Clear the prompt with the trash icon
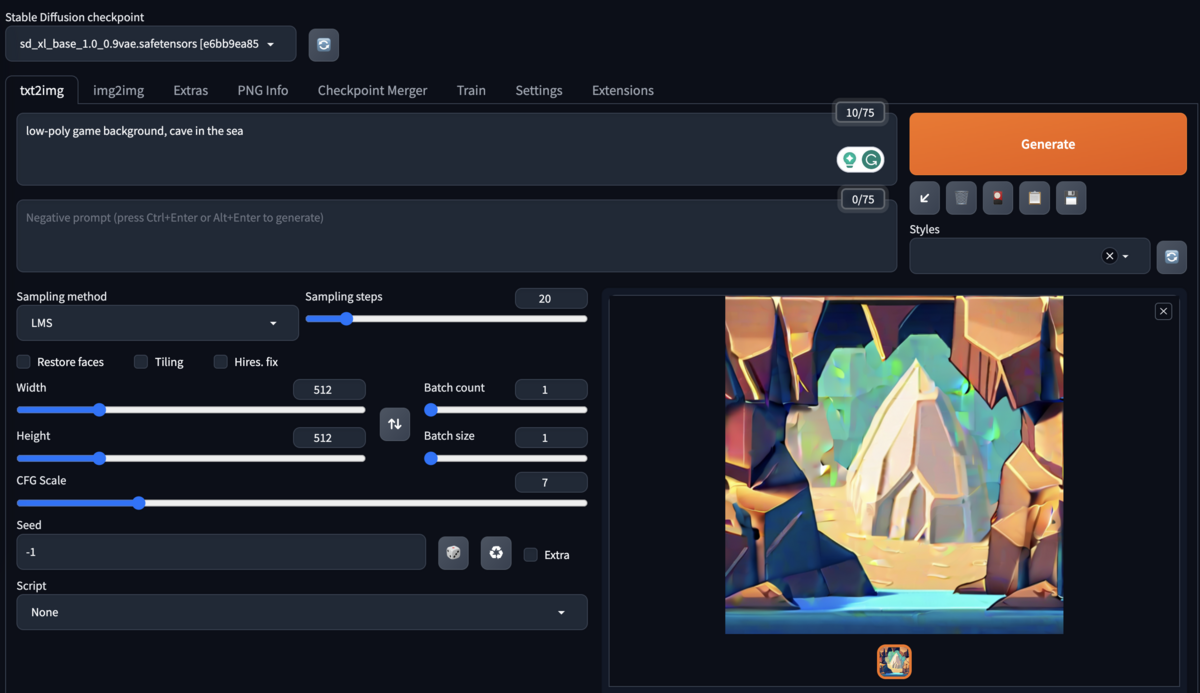Screen dimensions: 1200x693 pos(961,197)
